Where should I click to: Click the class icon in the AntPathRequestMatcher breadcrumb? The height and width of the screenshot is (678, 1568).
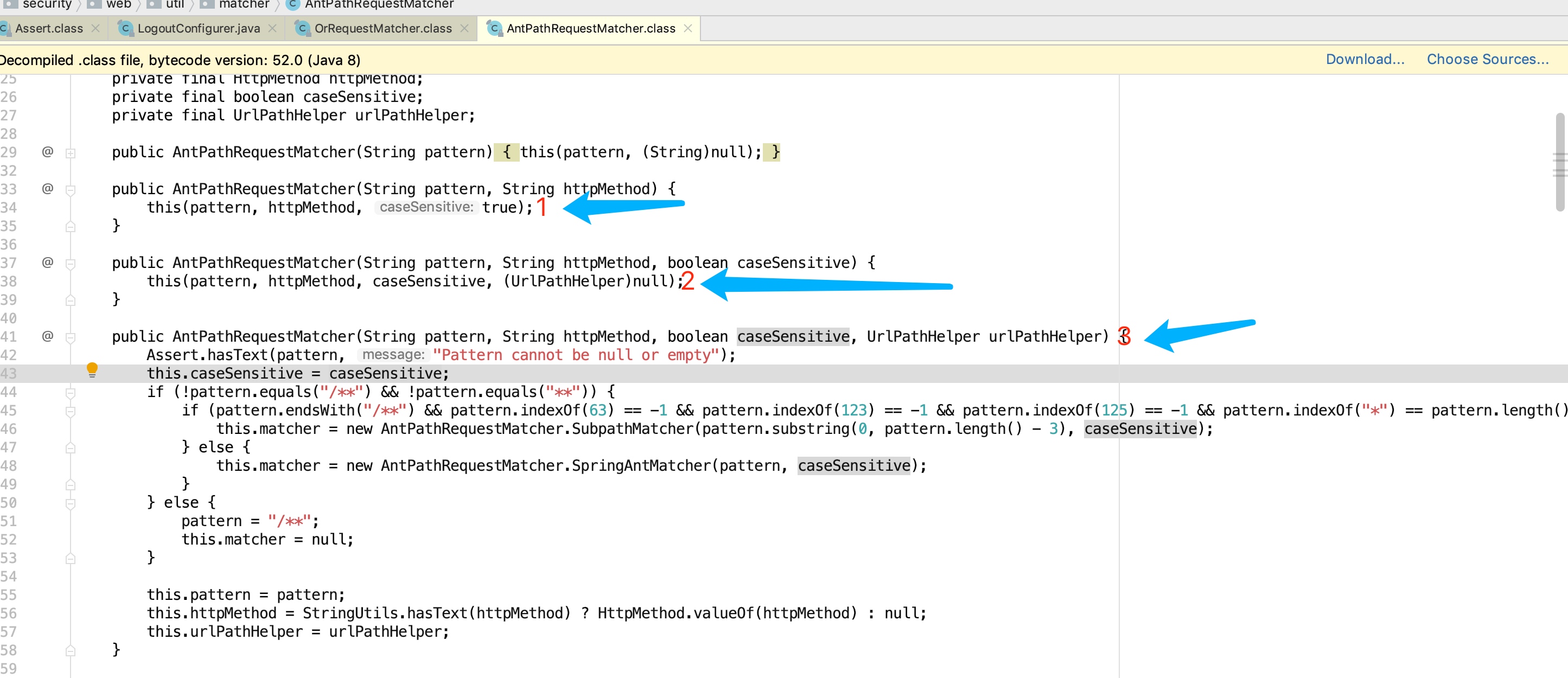293,4
